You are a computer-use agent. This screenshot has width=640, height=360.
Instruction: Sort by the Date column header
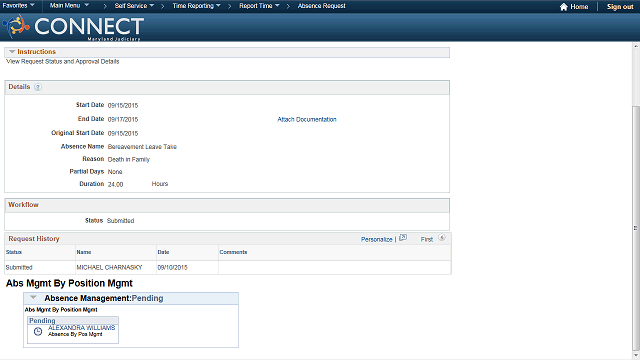163,252
